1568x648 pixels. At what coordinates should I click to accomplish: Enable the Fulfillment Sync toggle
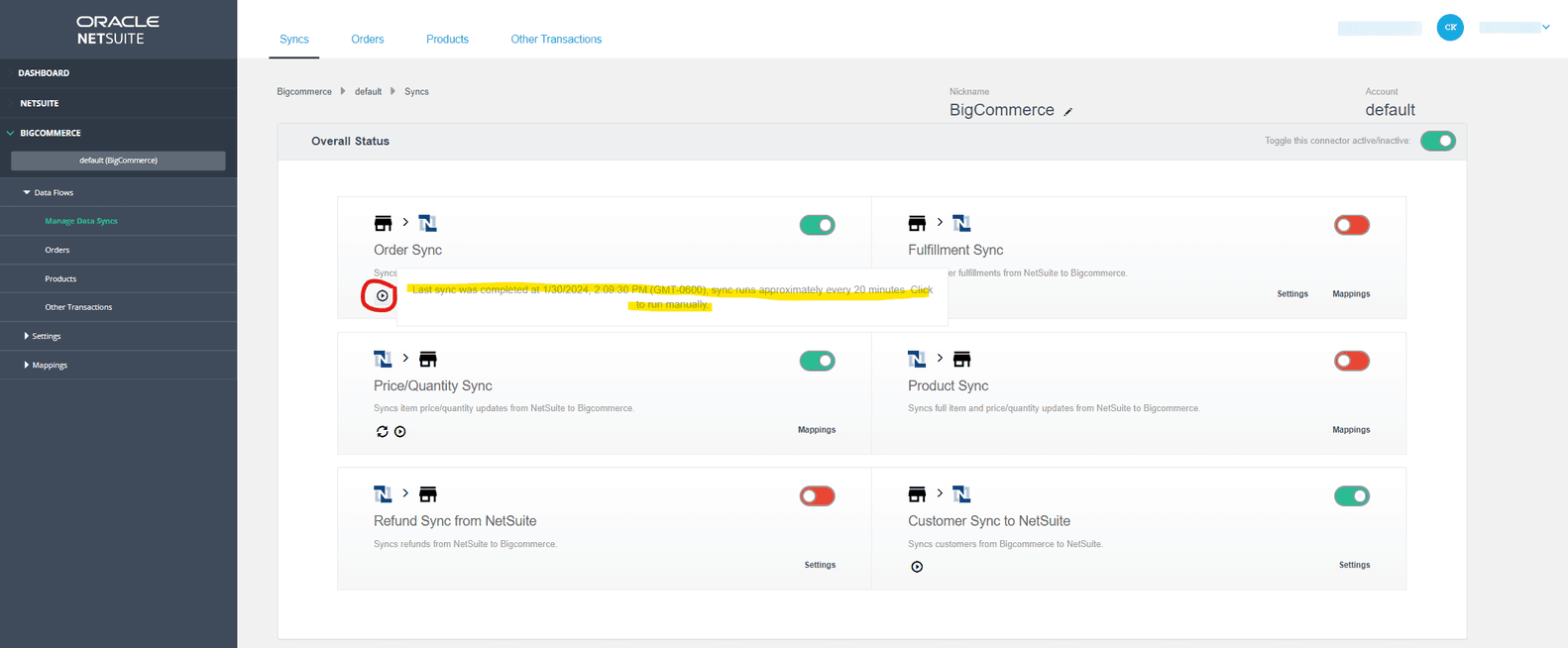[1352, 225]
